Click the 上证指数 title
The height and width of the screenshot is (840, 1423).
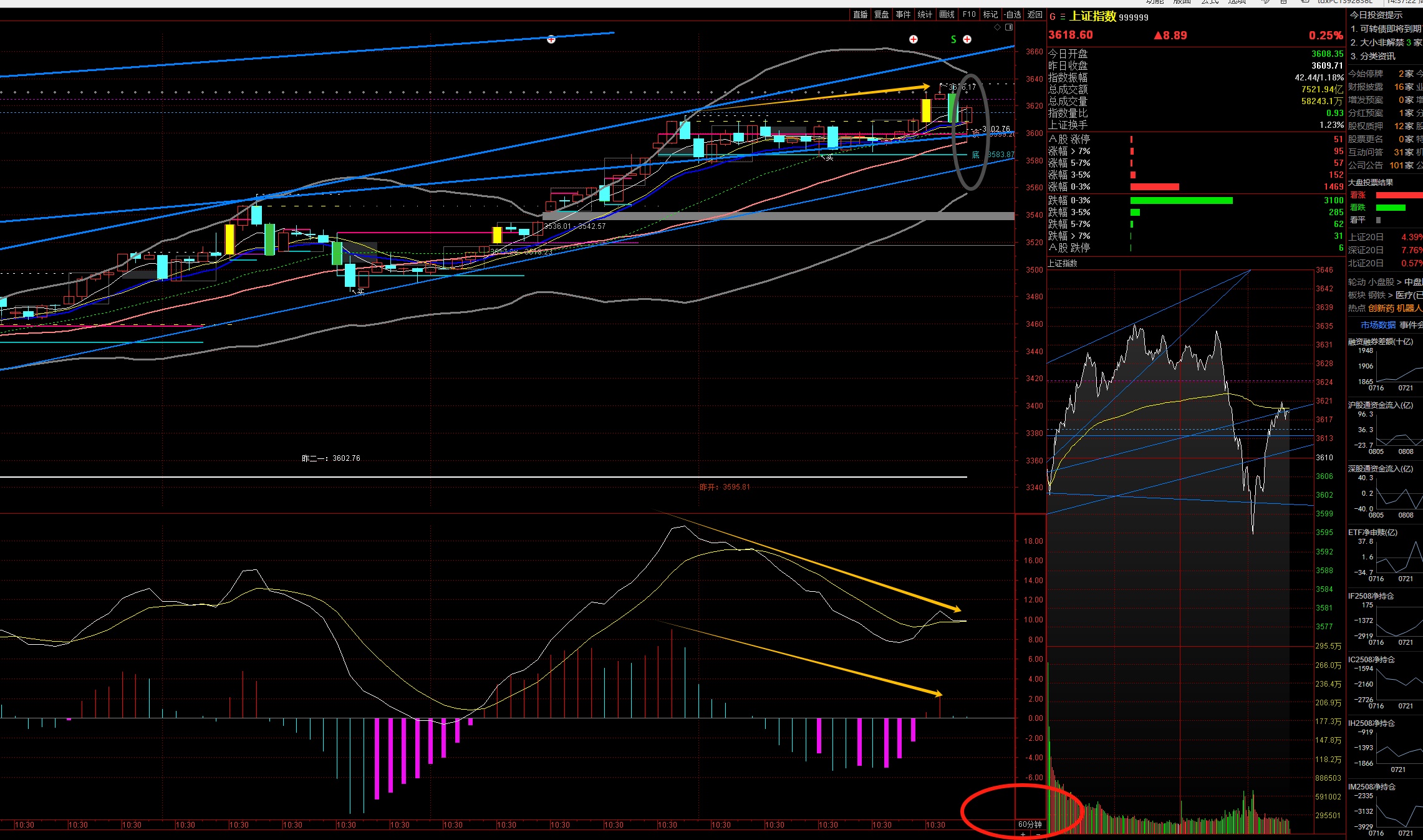(x=1093, y=17)
